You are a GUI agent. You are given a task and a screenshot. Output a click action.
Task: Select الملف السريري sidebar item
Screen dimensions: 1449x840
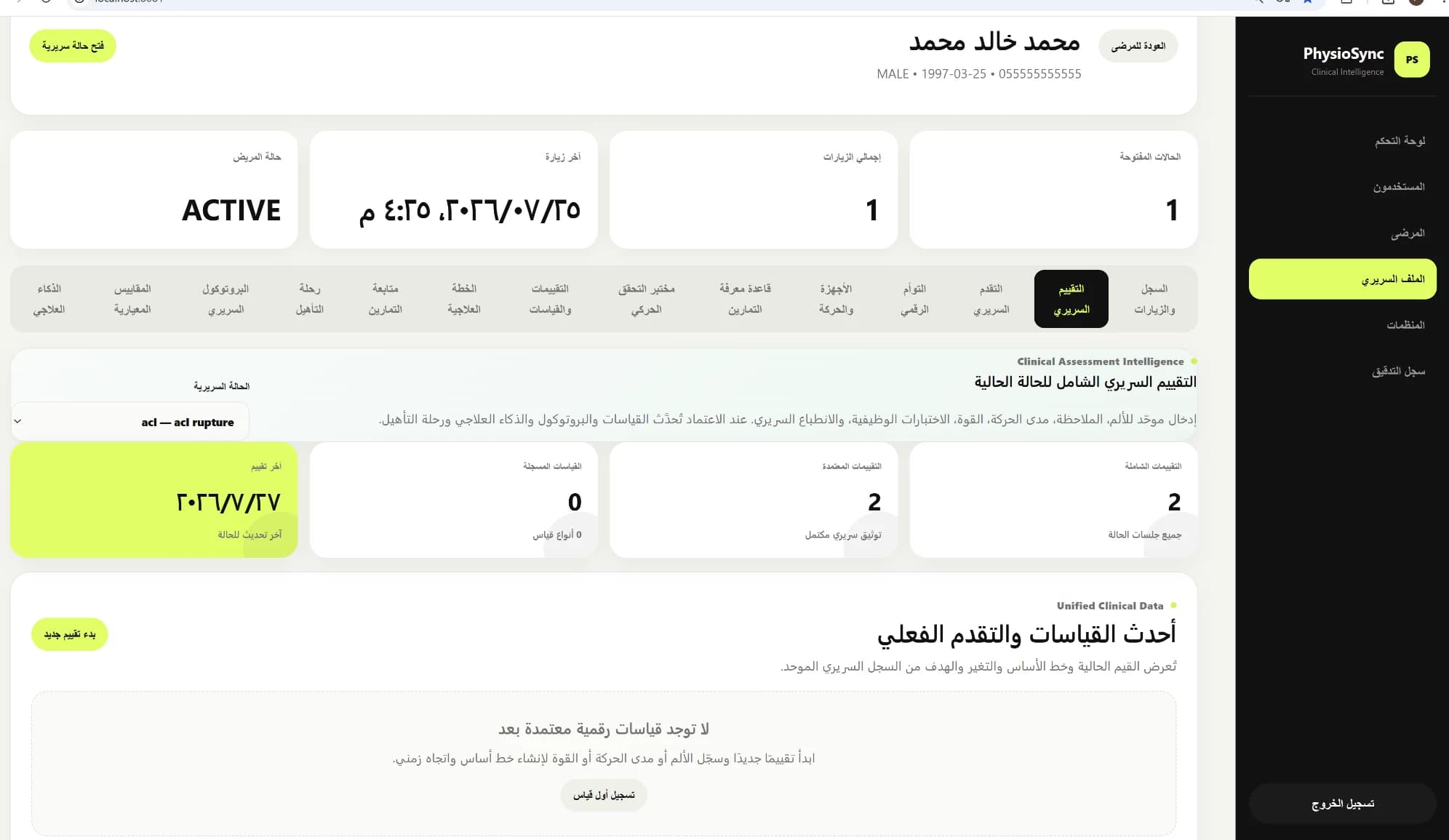coord(1342,279)
